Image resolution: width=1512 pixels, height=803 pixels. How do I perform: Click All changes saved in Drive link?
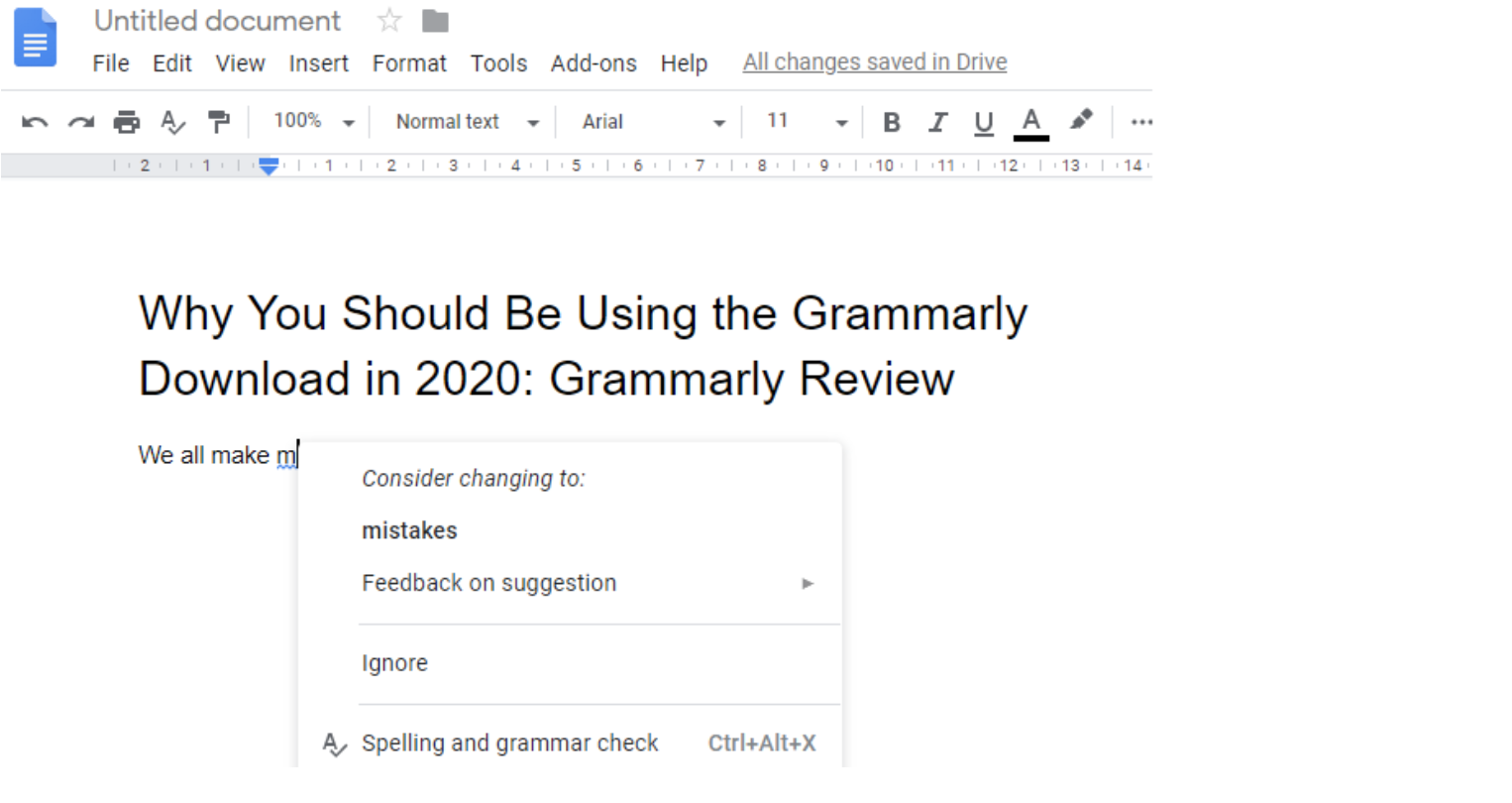[875, 62]
